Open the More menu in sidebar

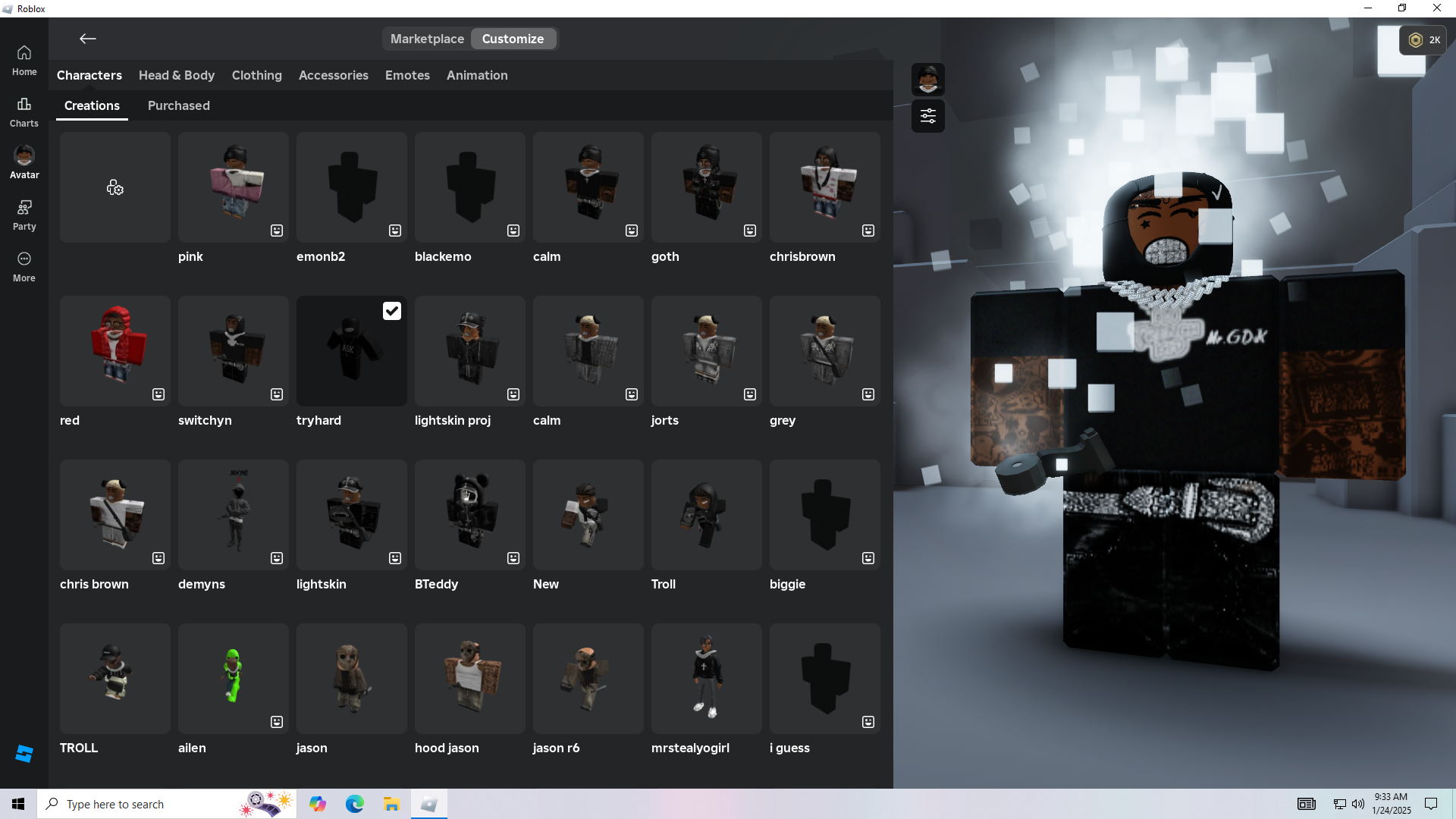point(24,267)
